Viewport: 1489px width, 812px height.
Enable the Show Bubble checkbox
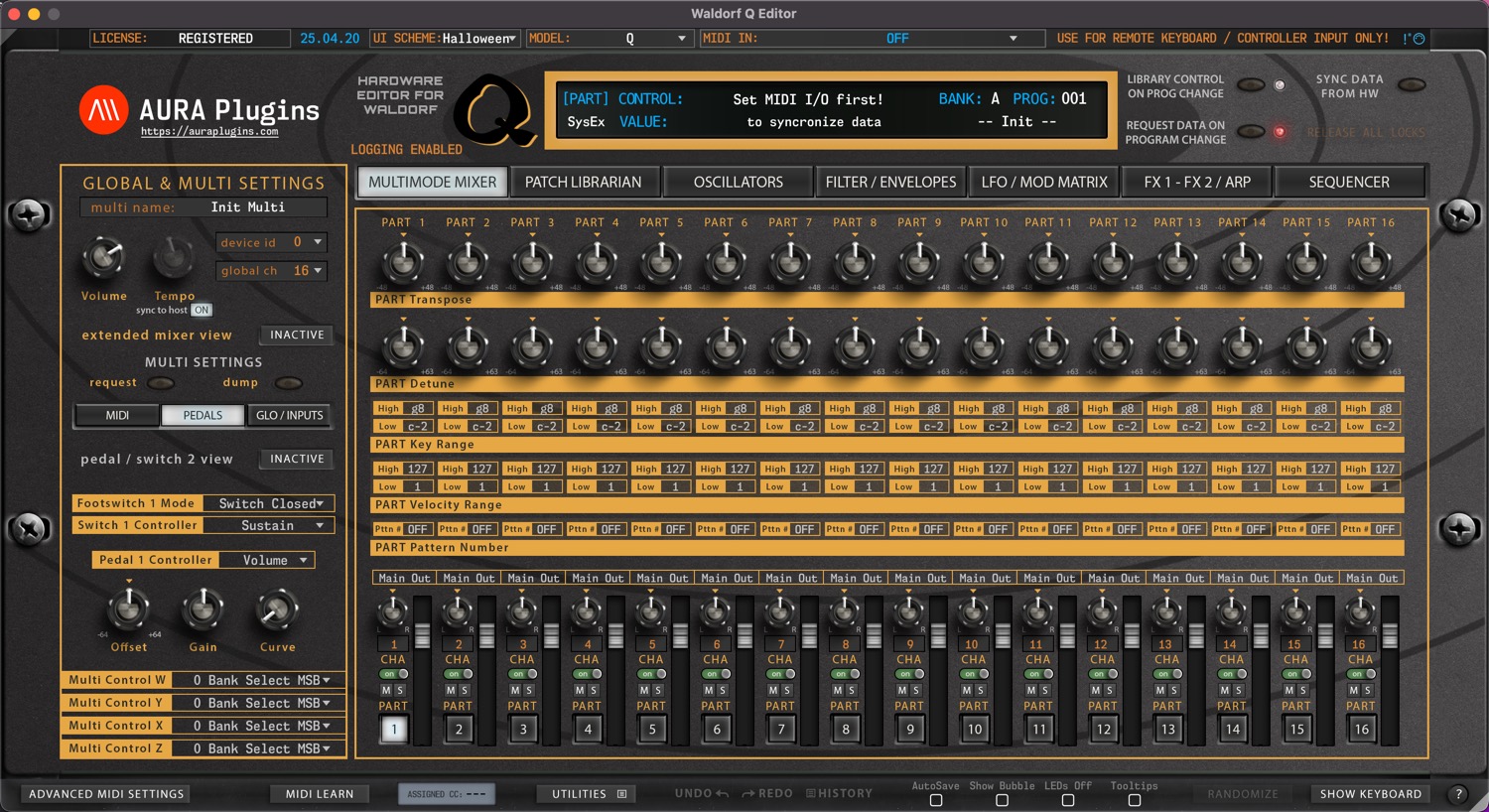coord(1002,800)
